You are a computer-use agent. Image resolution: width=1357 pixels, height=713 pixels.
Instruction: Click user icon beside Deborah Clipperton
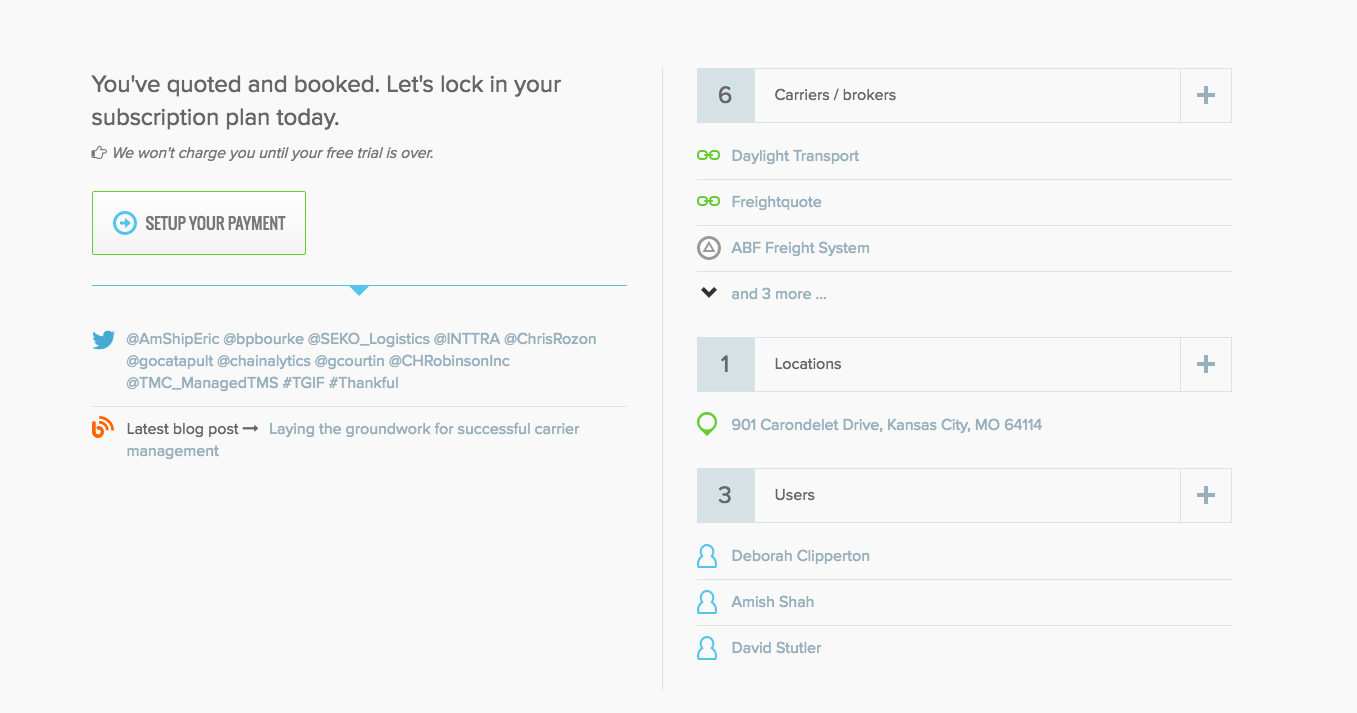point(707,556)
